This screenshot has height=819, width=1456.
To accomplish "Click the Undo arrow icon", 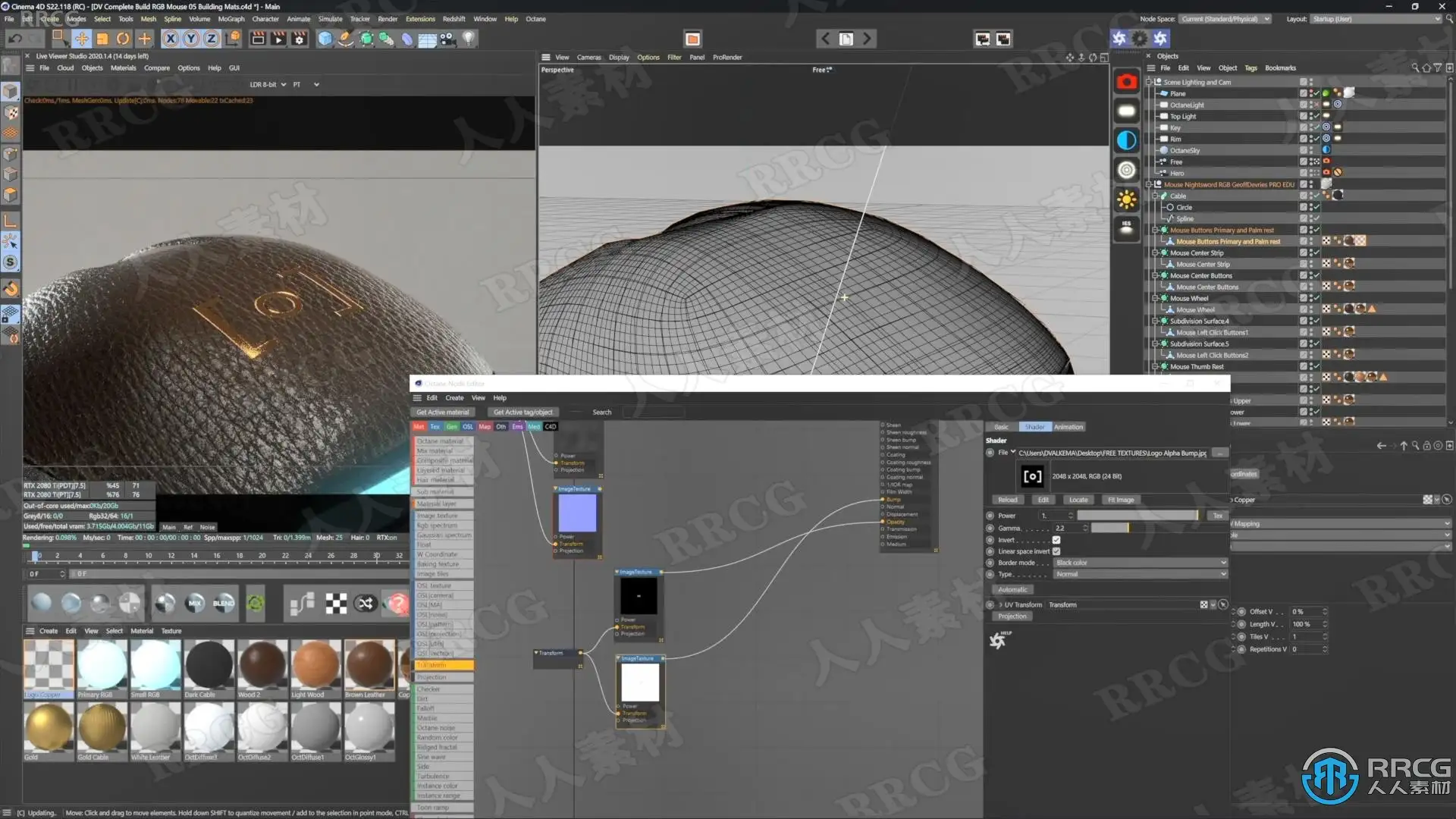I will coord(14,39).
